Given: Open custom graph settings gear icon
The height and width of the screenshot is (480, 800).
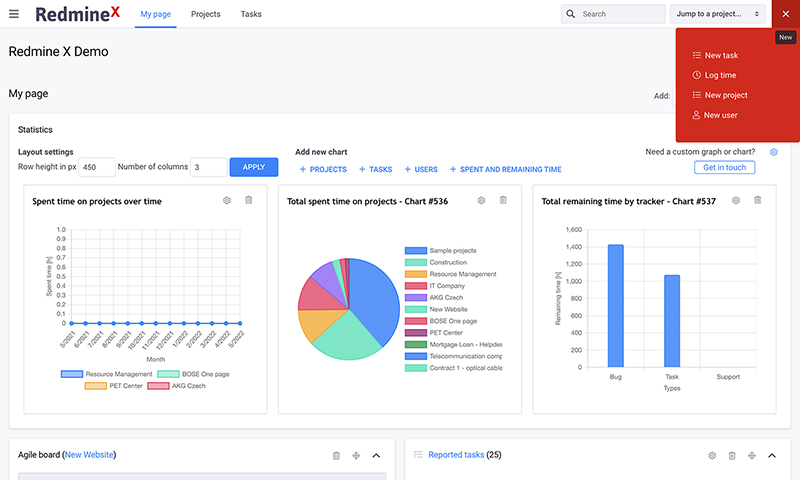Looking at the screenshot, I should pos(773,152).
